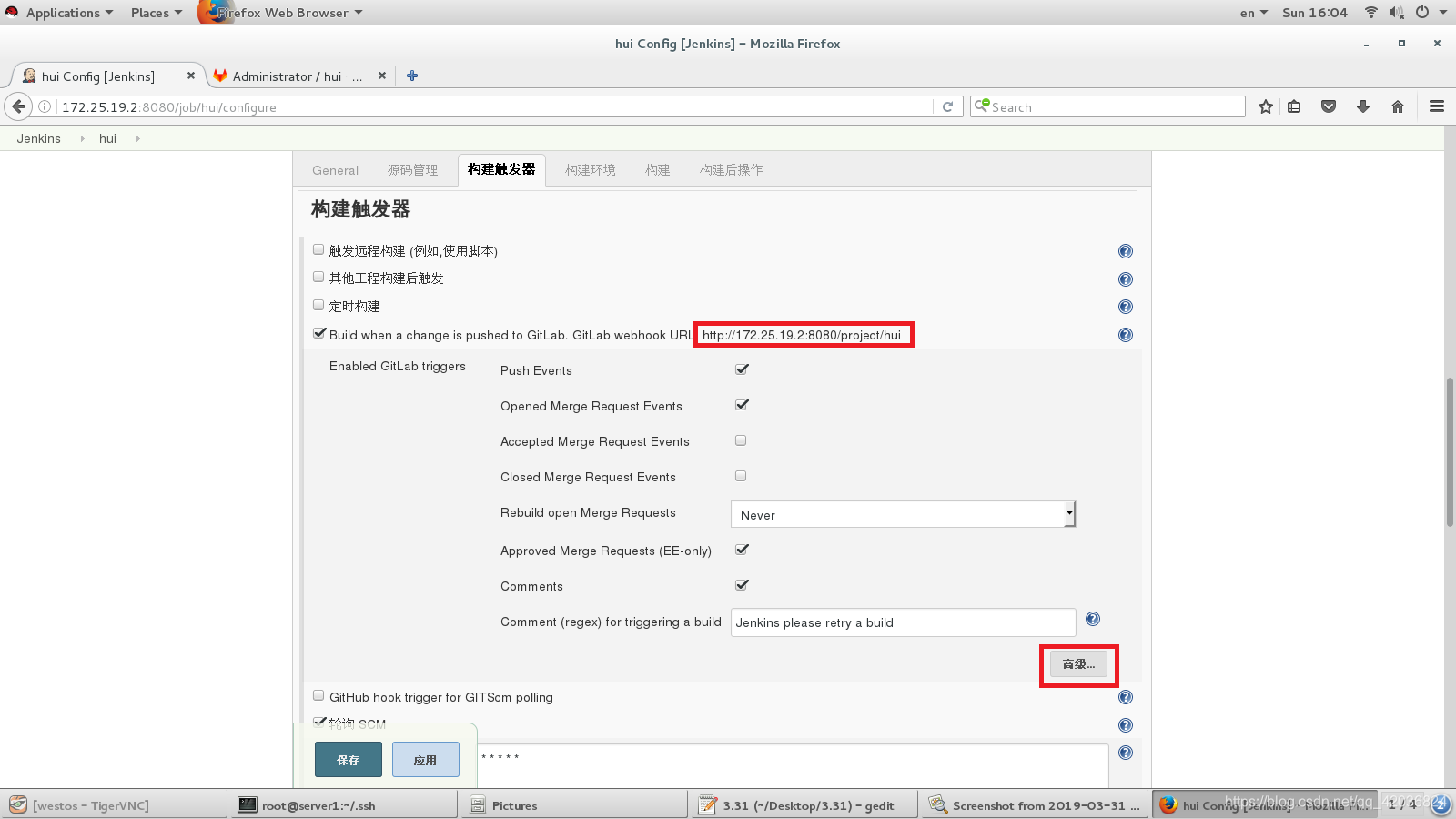Check Closed Merge Request Events
The image size is (1456, 819).
pyautogui.click(x=741, y=476)
